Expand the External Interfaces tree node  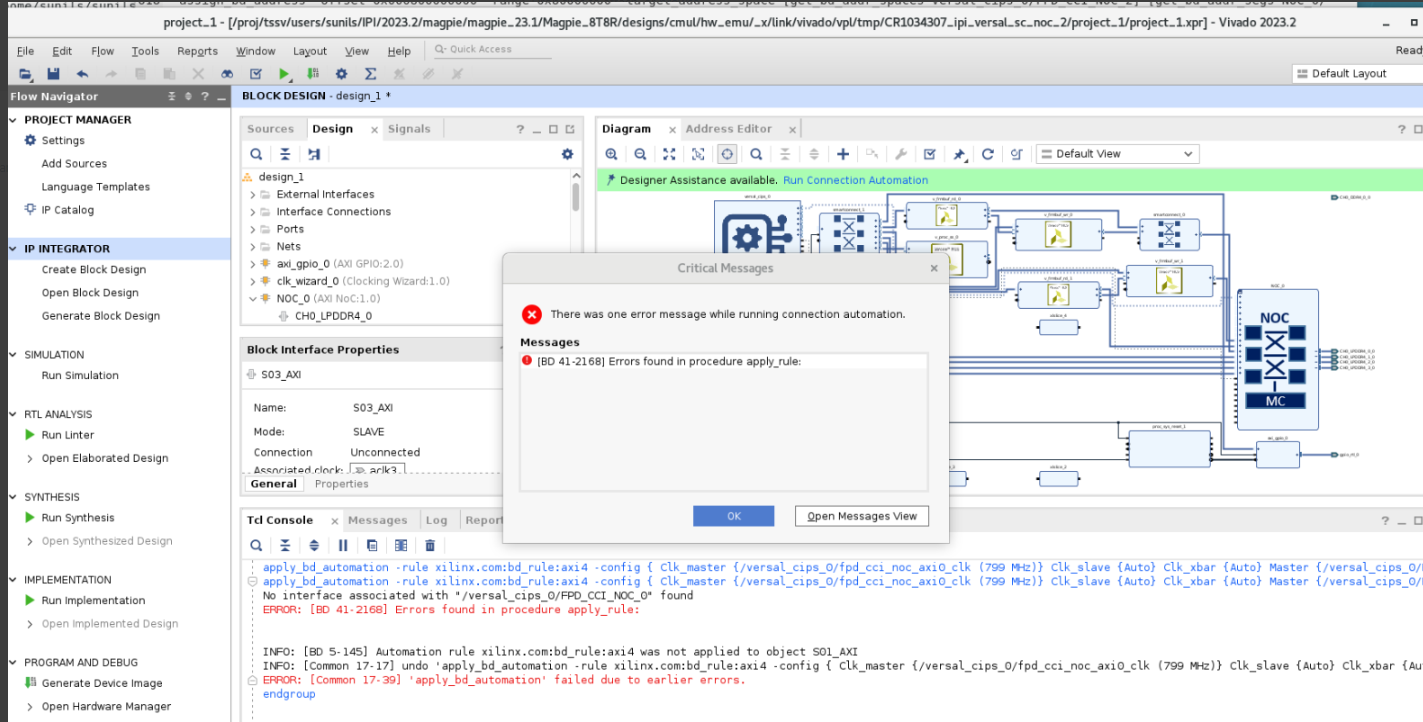[253, 194]
